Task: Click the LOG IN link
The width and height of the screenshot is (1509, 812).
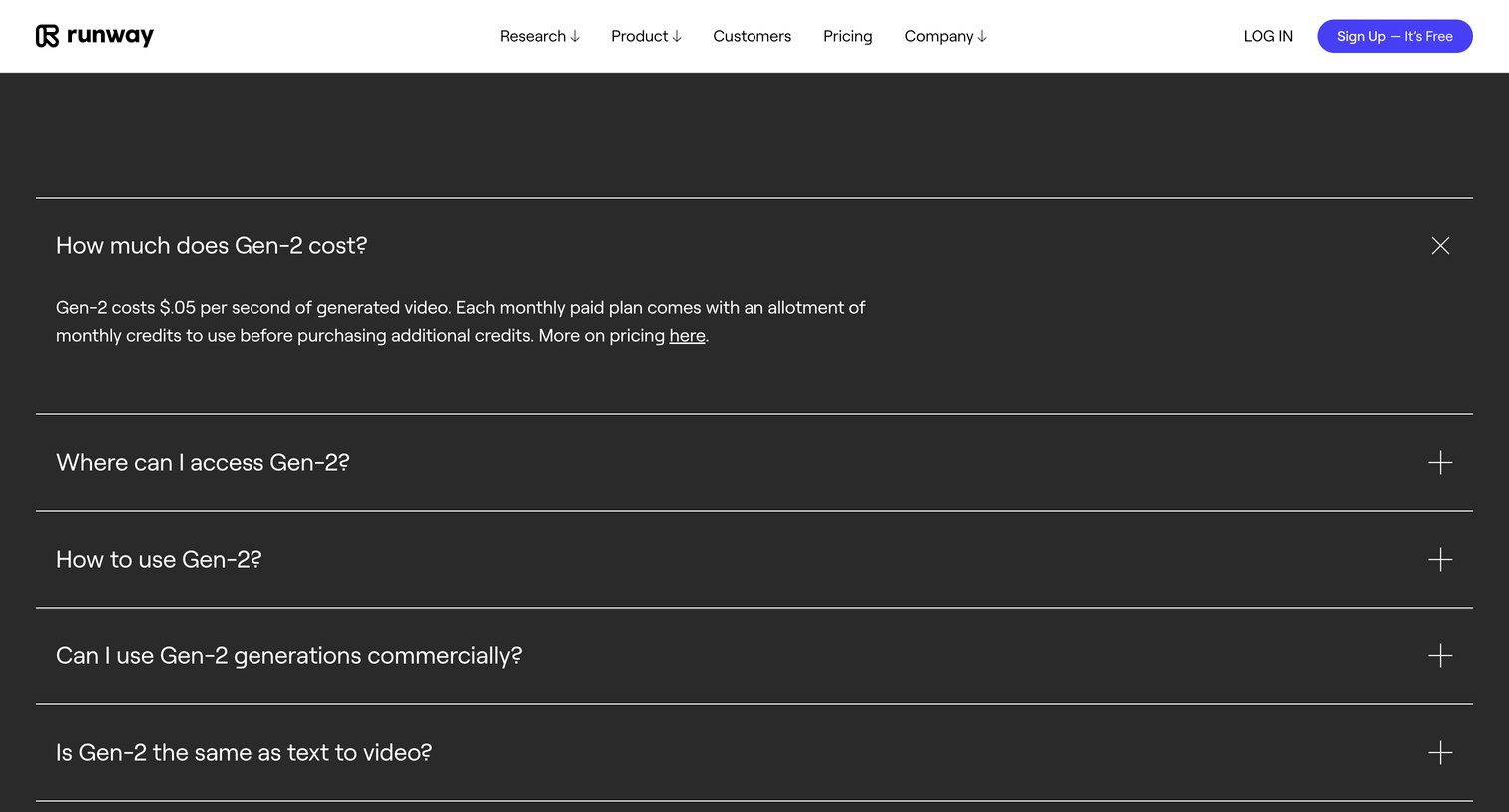Action: [1267, 36]
